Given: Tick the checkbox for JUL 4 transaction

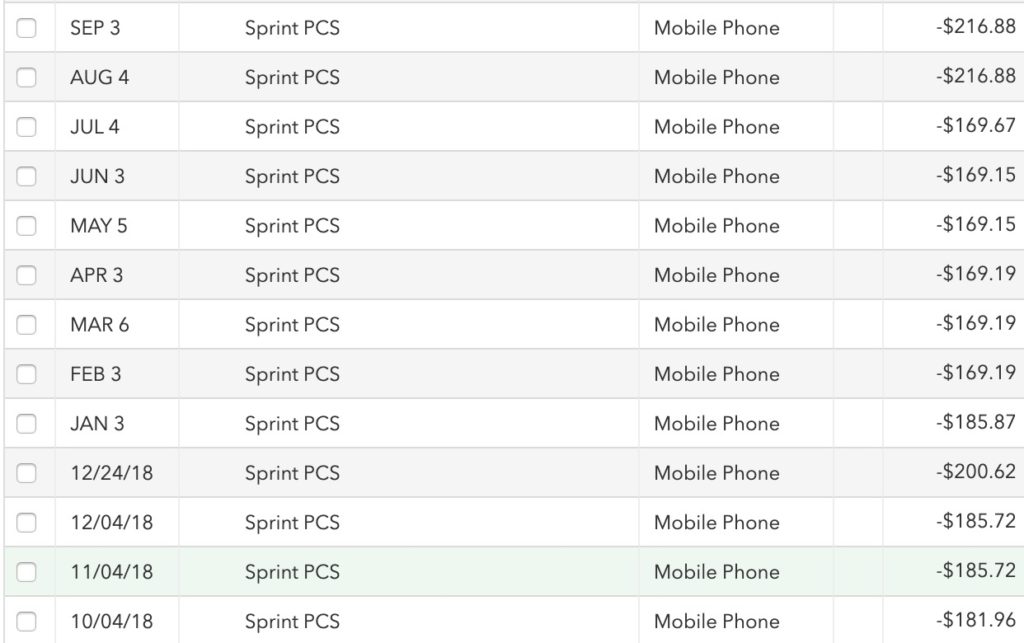Looking at the screenshot, I should (26, 127).
